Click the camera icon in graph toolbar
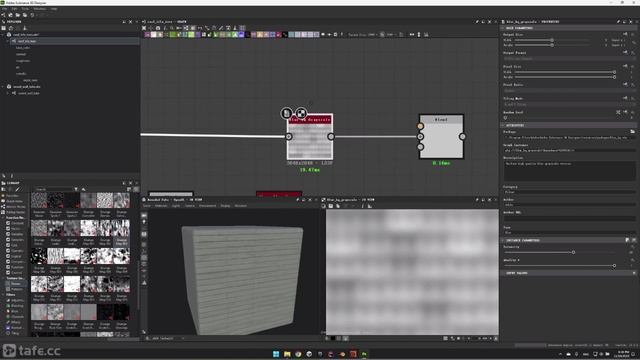Image resolution: width=640 pixels, height=360 pixels. pos(158,28)
